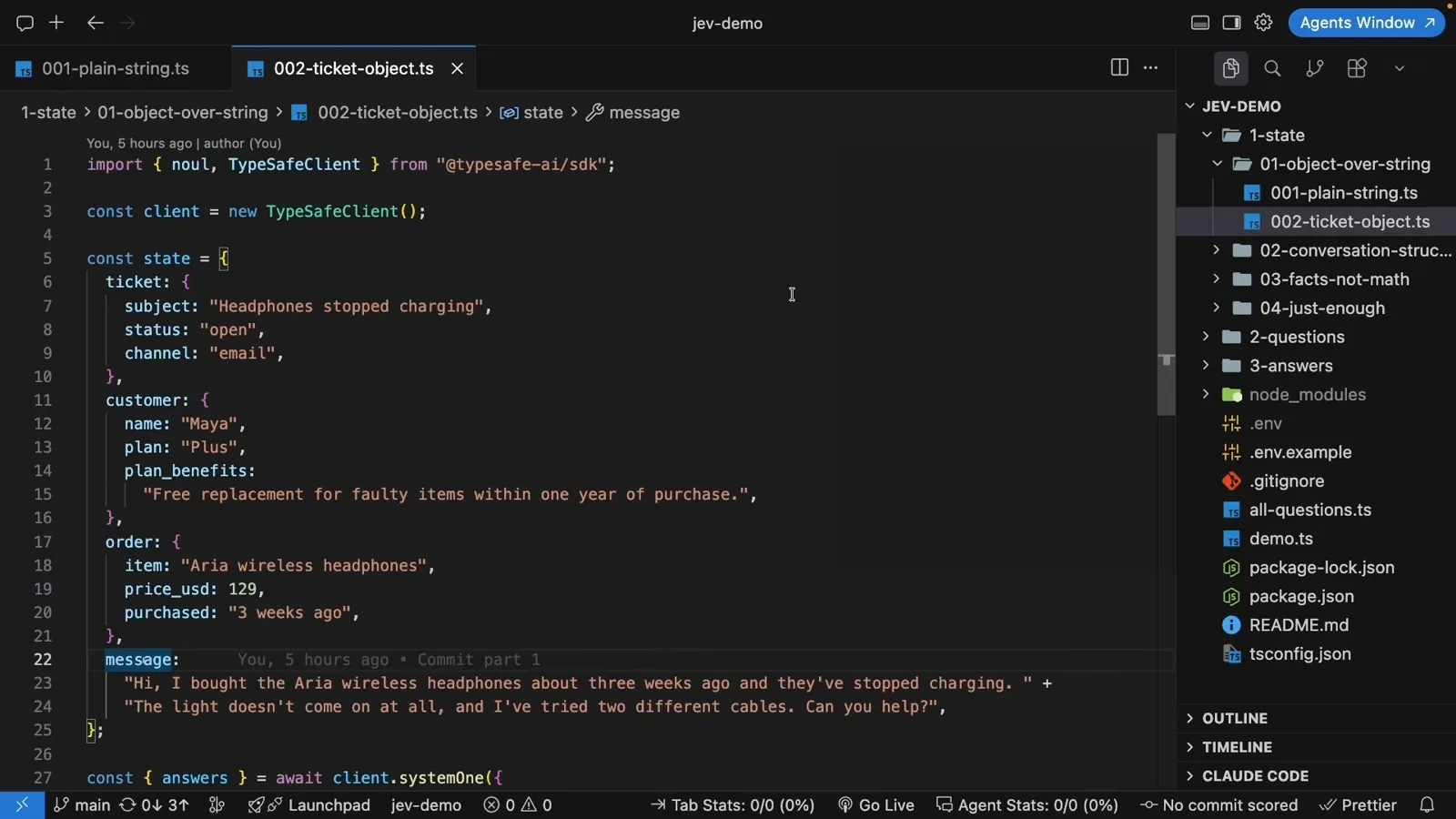Close the 002-ticket-object.ts tab
Viewport: 1456px width, 819px height.
point(458,68)
